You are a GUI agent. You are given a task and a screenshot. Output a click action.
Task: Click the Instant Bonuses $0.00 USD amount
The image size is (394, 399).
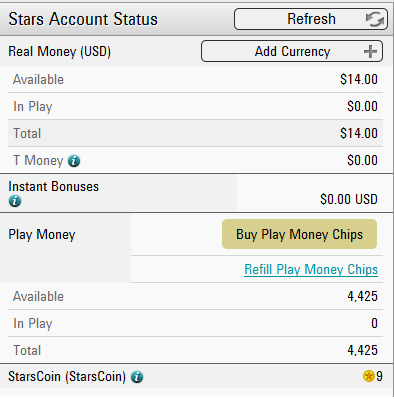point(349,199)
